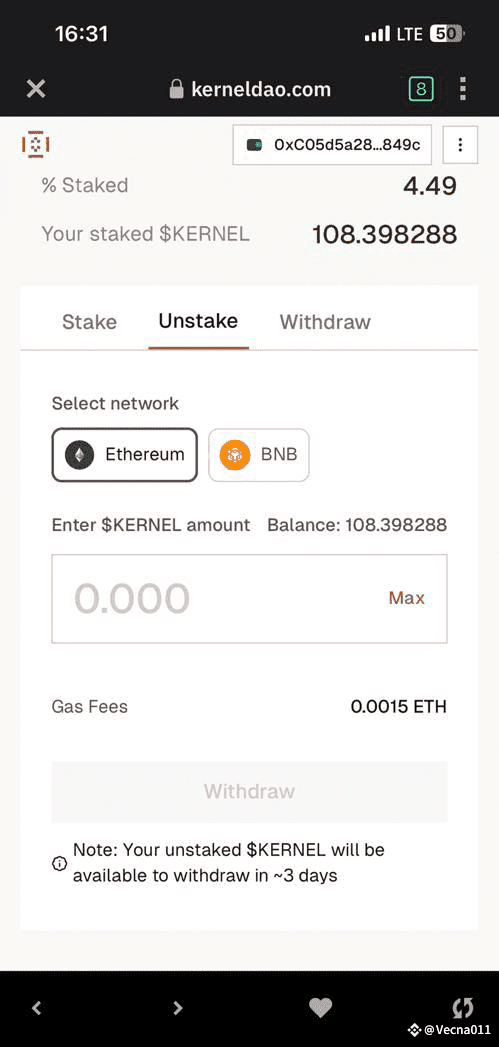Reload the page with refresh icon
This screenshot has height=1047, width=499.
point(463,1008)
